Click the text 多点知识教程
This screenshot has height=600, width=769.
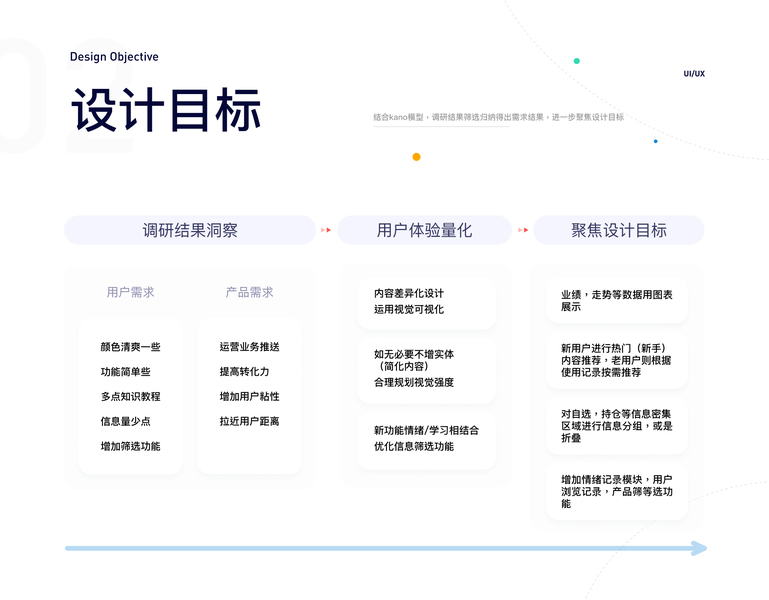pyautogui.click(x=130, y=396)
